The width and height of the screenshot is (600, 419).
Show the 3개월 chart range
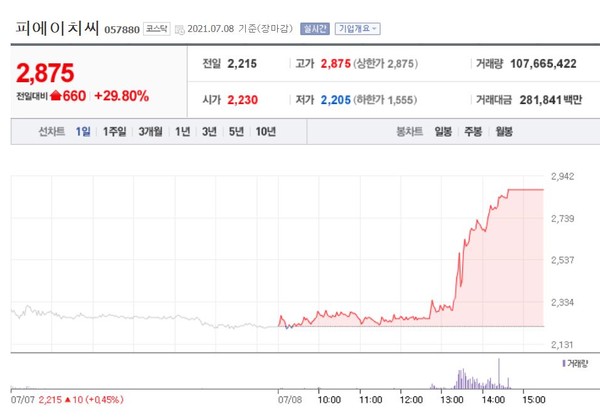coord(152,132)
